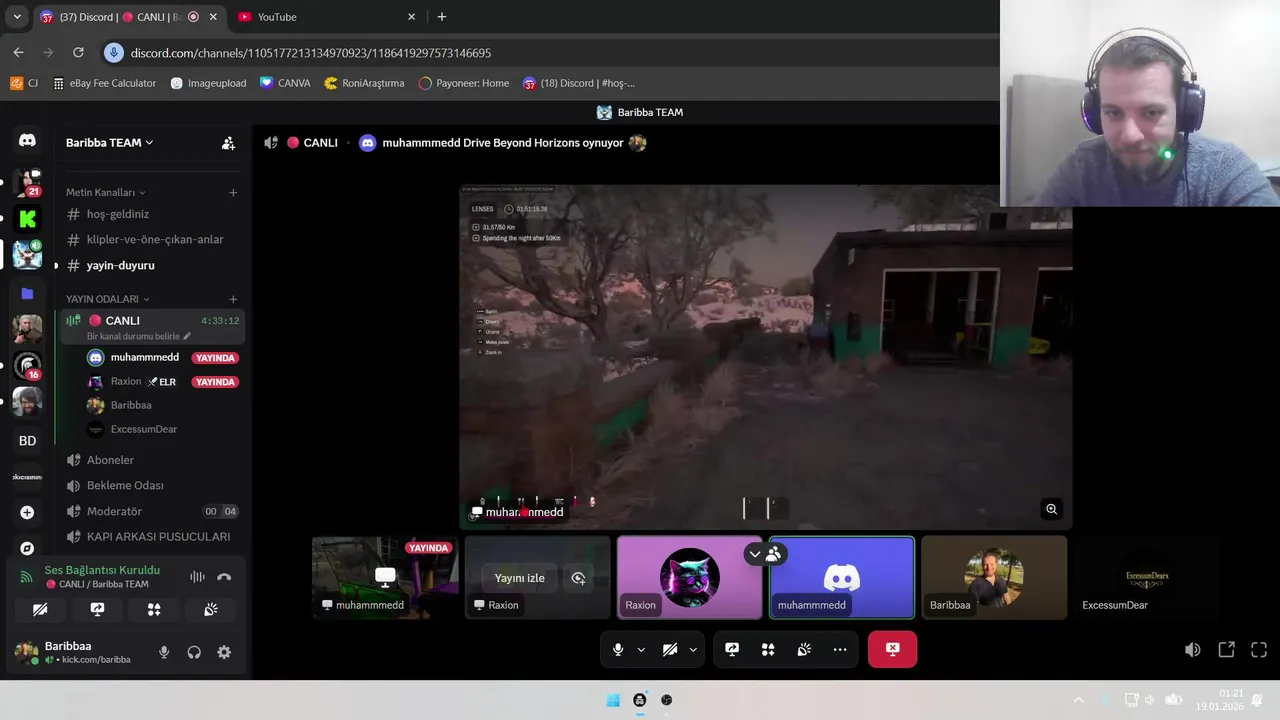Open the microphone input options arrow

(641, 650)
